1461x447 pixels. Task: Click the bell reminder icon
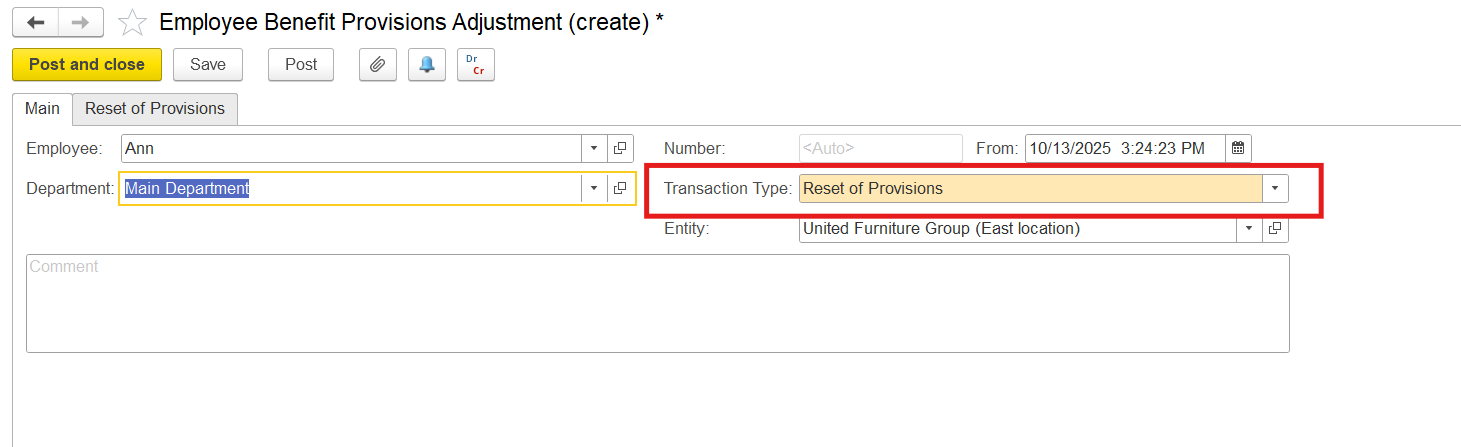click(427, 64)
